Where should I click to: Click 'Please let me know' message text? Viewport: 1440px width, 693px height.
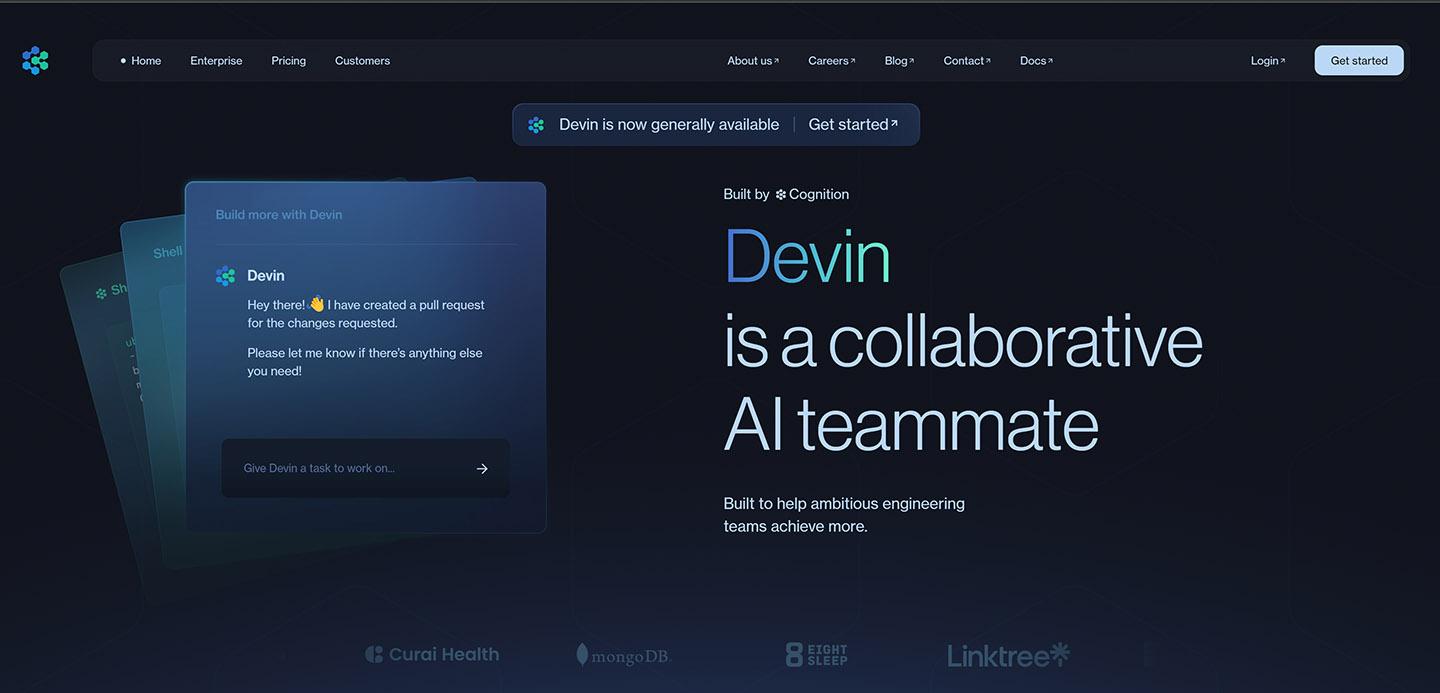[x=365, y=361]
